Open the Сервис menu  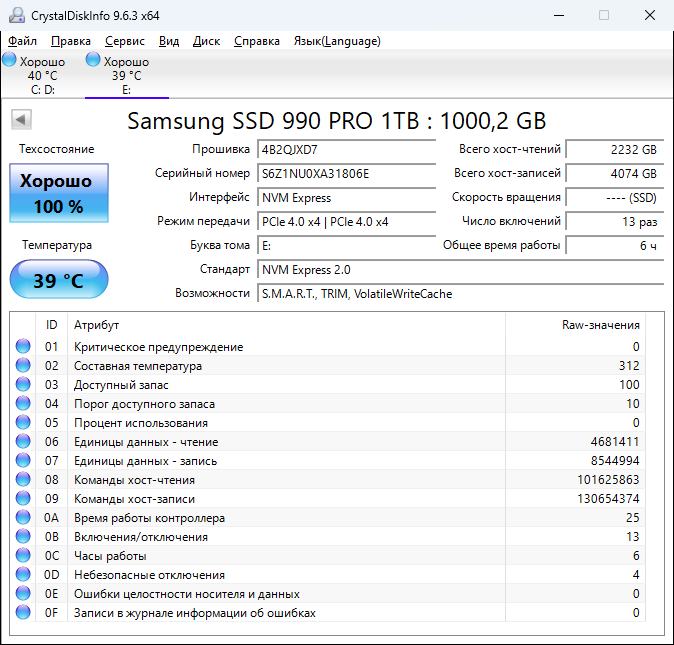point(124,41)
